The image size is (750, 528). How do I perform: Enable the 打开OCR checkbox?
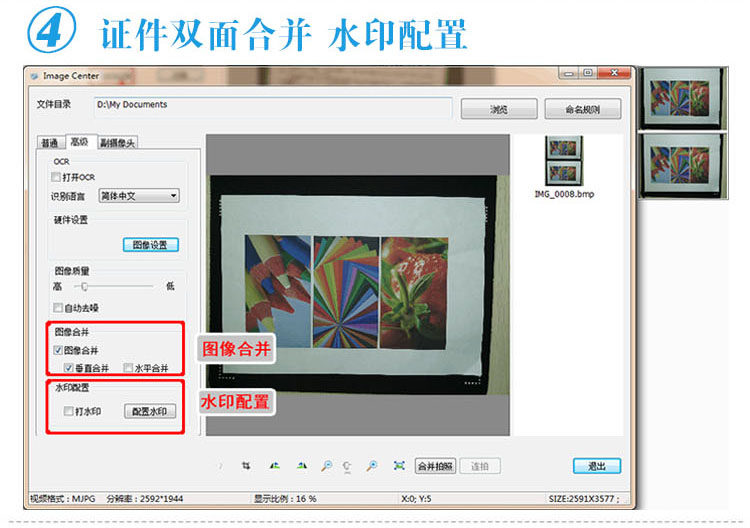56,177
